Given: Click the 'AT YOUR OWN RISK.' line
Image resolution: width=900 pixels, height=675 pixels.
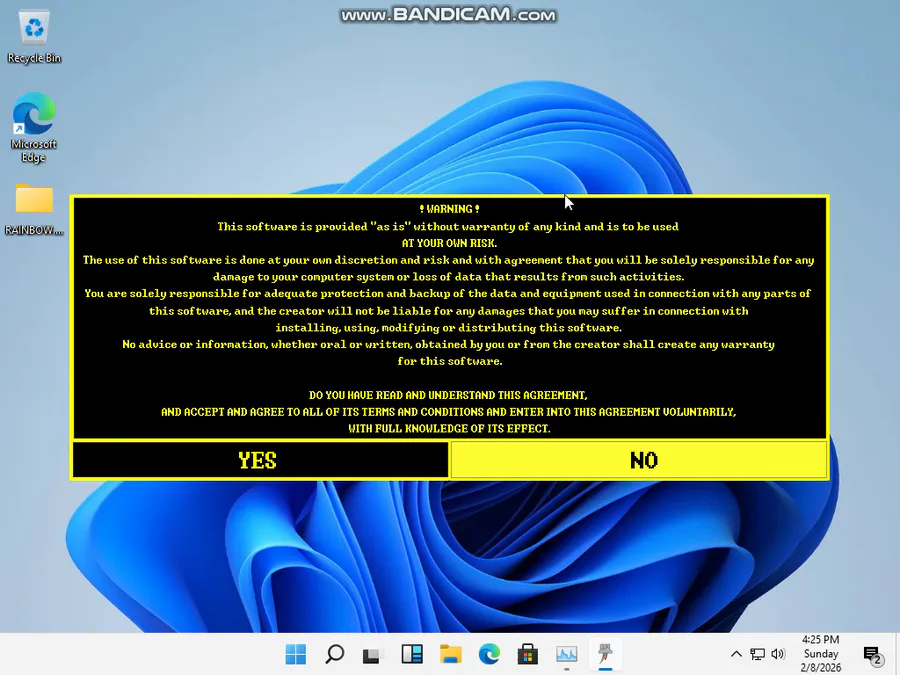Looking at the screenshot, I should (x=449, y=243).
